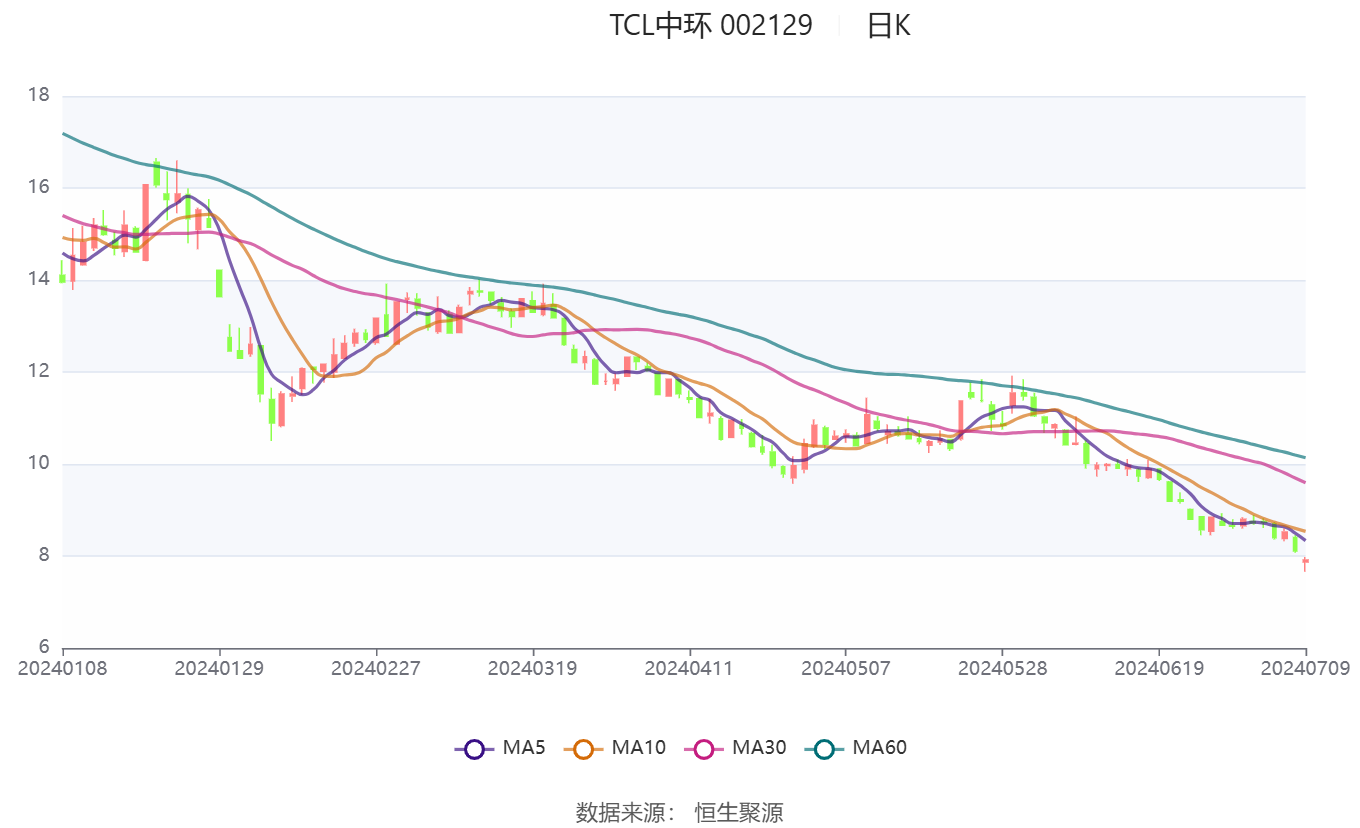
Task: Click x-axis date label 20240619
Action: point(1159,667)
